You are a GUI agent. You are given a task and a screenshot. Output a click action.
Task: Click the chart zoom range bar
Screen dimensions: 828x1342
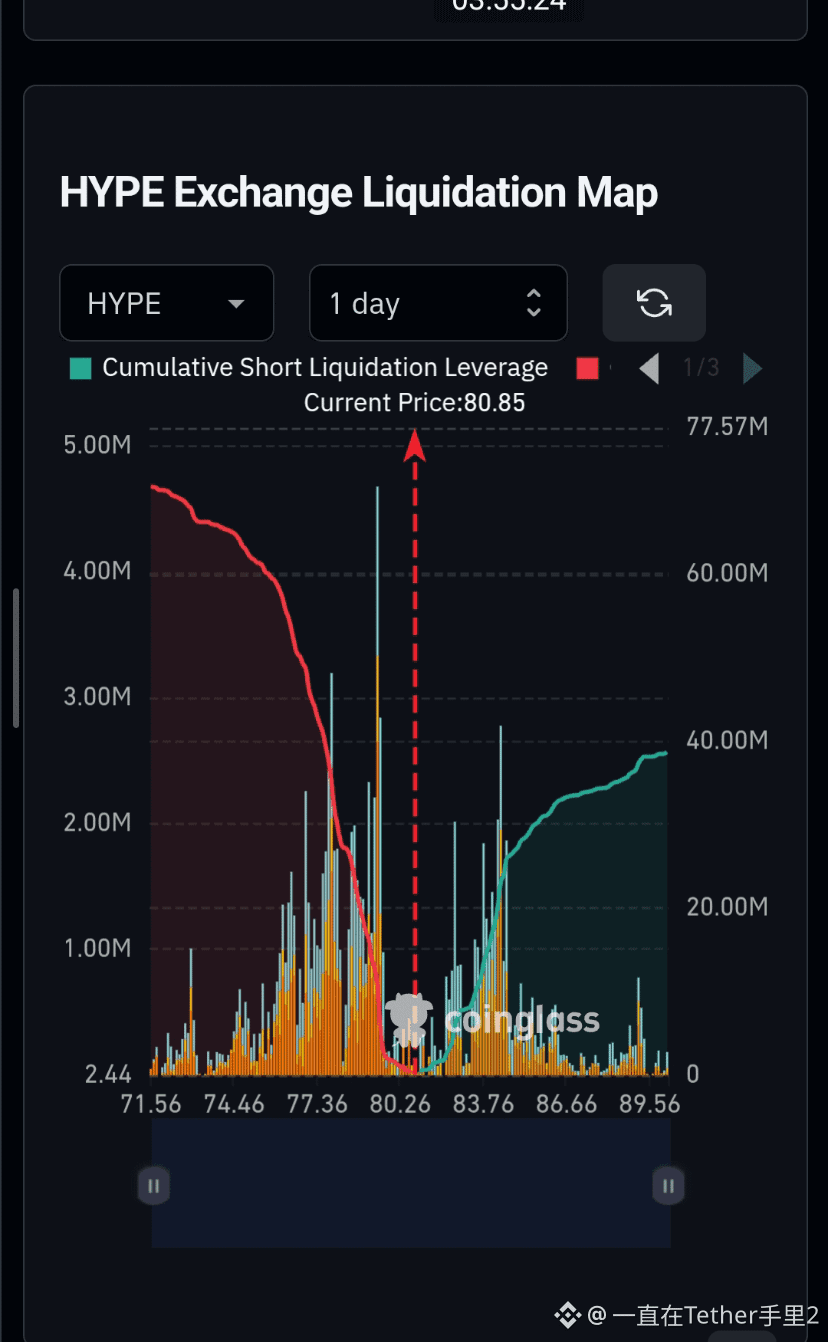411,1183
